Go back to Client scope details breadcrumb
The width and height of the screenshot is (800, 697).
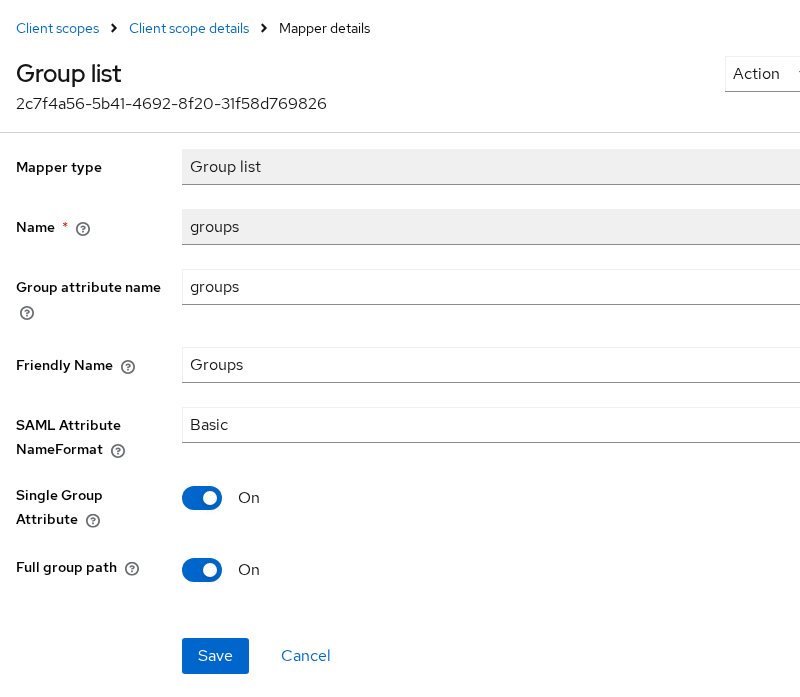coord(189,29)
